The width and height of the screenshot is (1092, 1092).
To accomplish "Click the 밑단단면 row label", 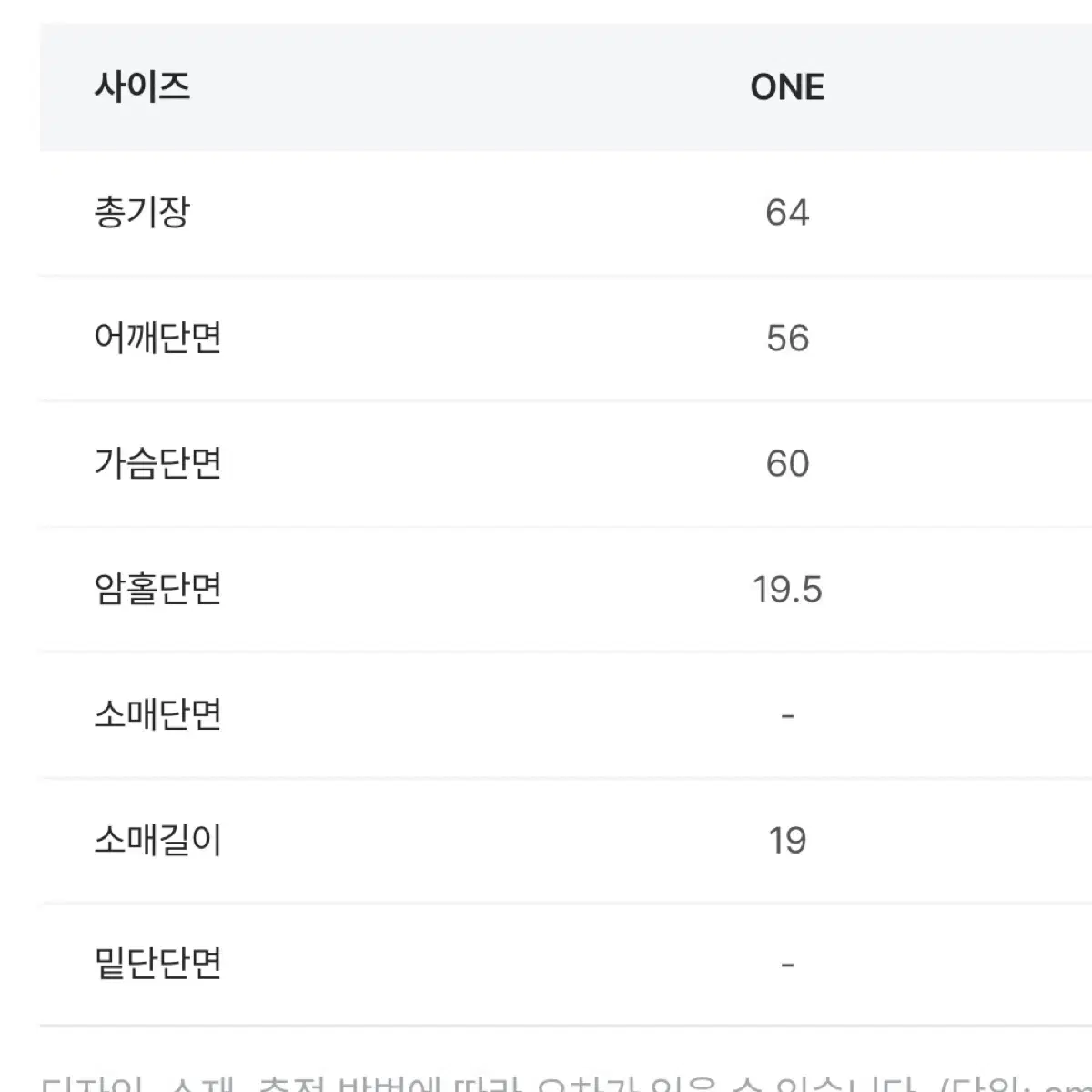I will [158, 965].
